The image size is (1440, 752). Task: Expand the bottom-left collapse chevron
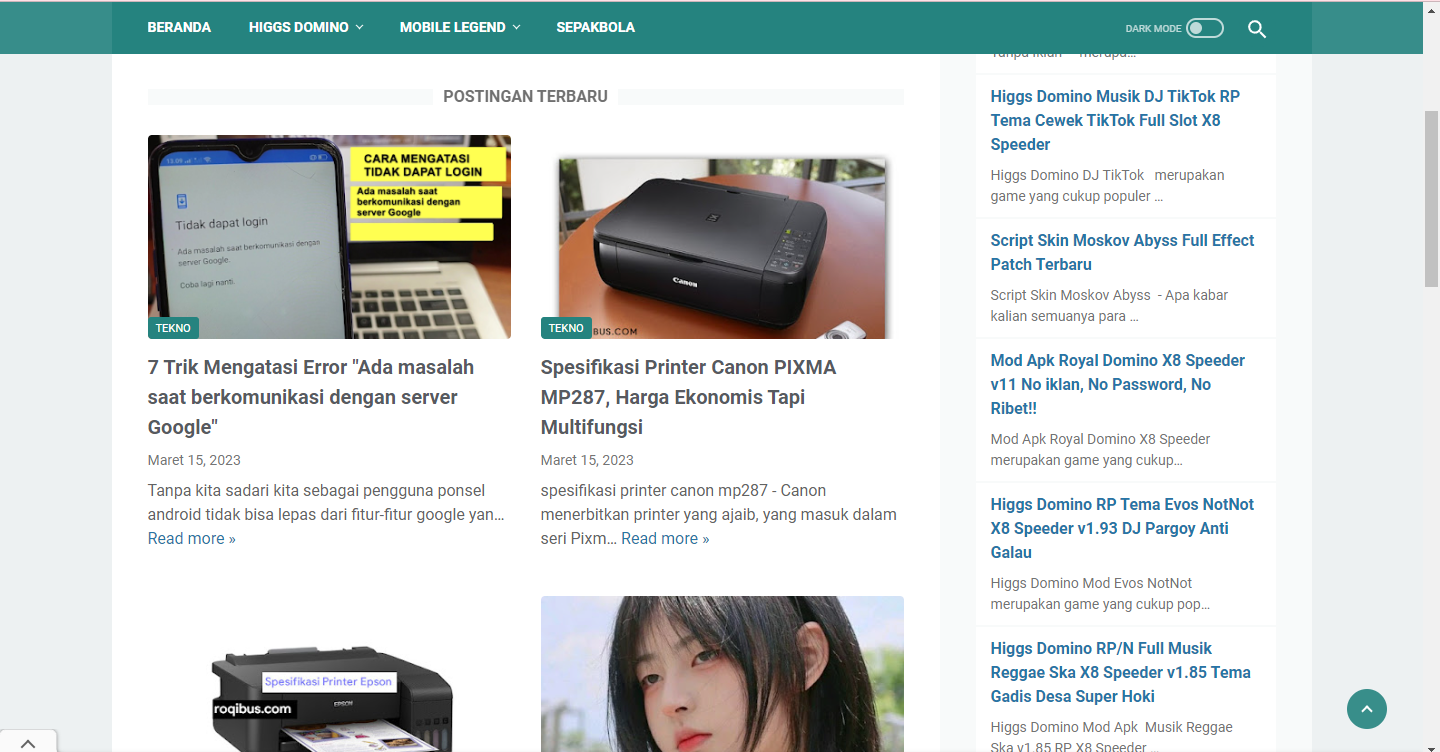28,743
